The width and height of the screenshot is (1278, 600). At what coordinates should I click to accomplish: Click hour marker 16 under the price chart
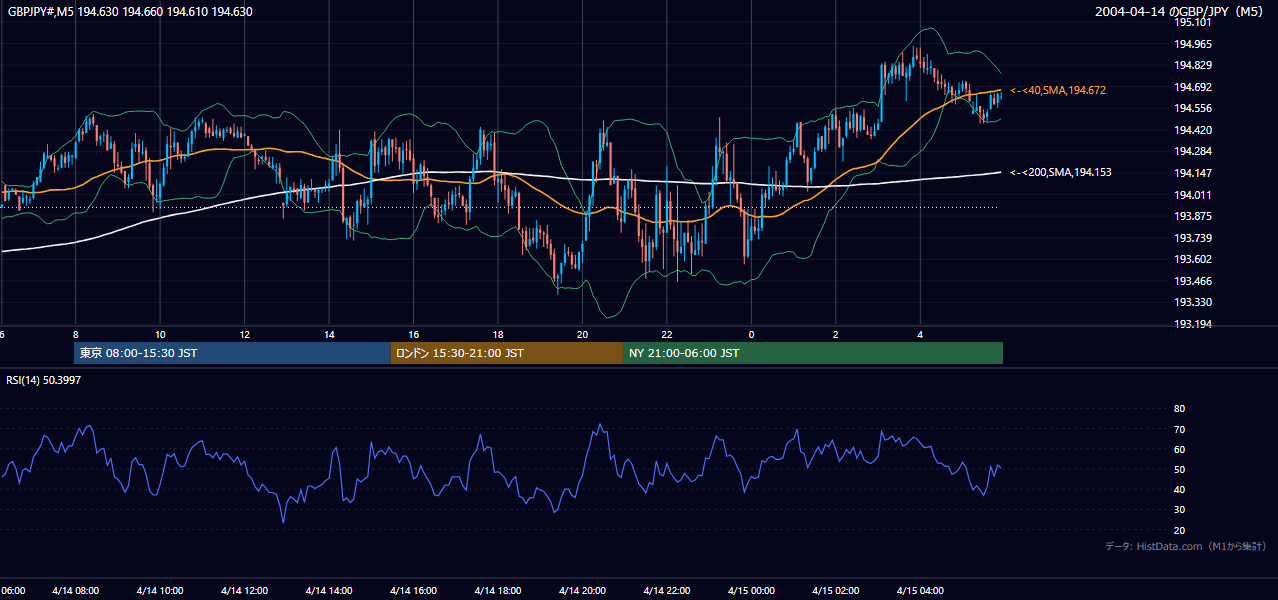click(413, 335)
